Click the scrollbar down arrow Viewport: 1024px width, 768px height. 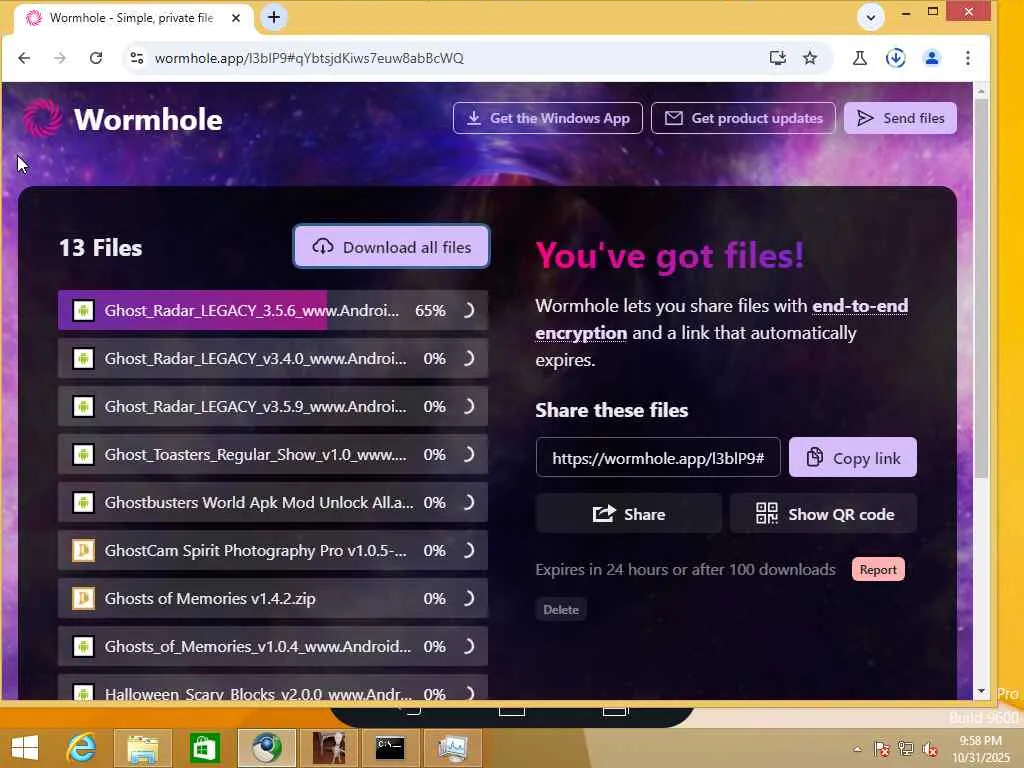[x=981, y=691]
